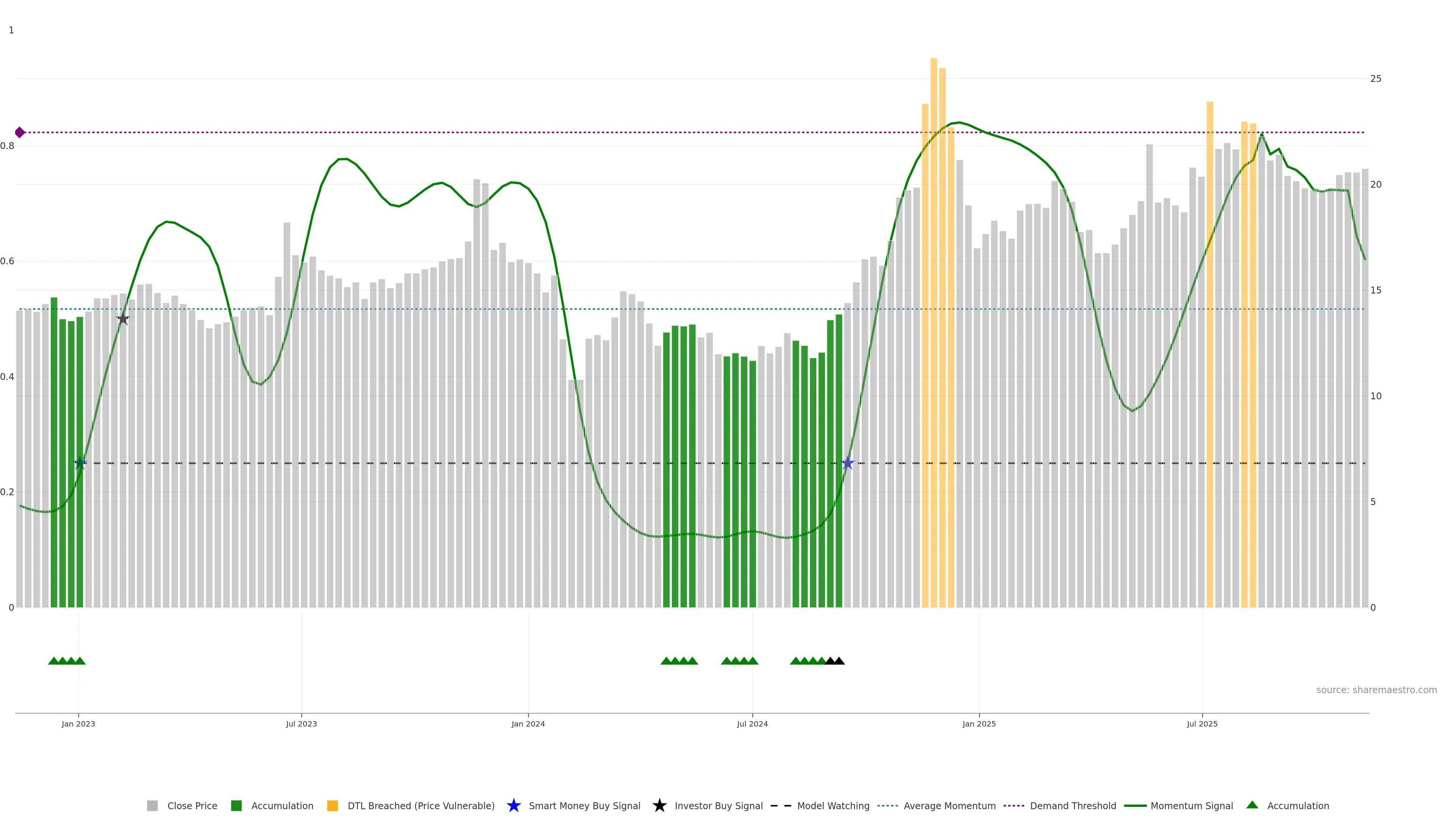Click the purple diamond Demand Threshold marker
This screenshot has width=1456, height=819.
point(20,132)
